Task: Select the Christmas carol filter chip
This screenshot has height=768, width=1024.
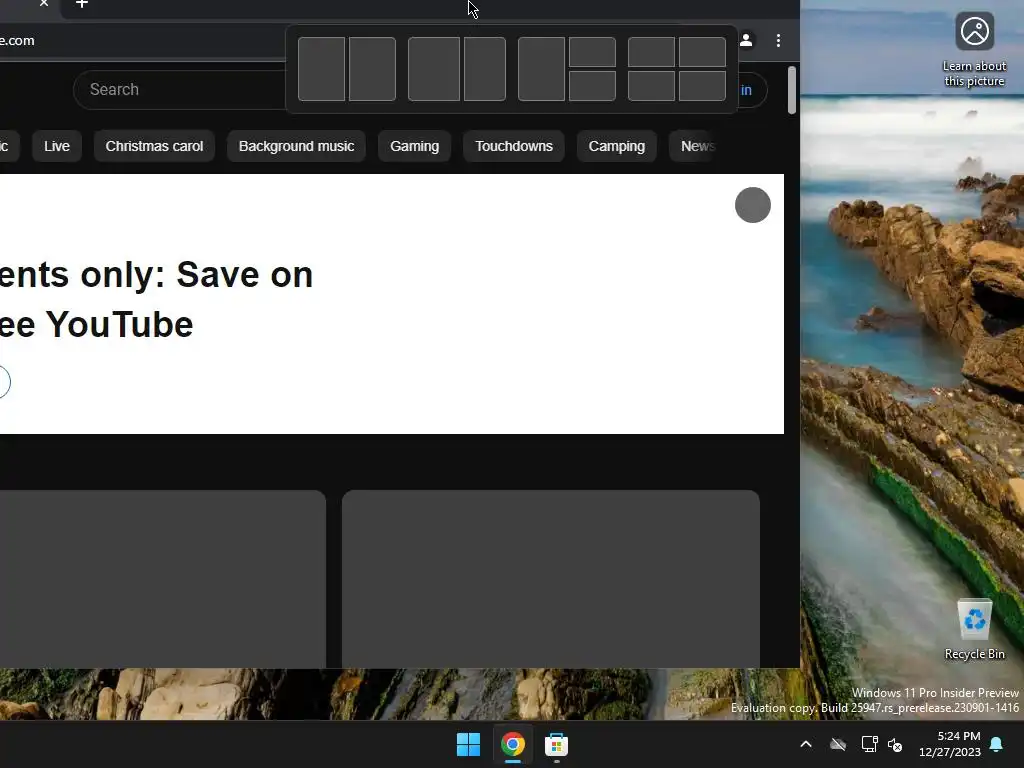Action: 154,146
